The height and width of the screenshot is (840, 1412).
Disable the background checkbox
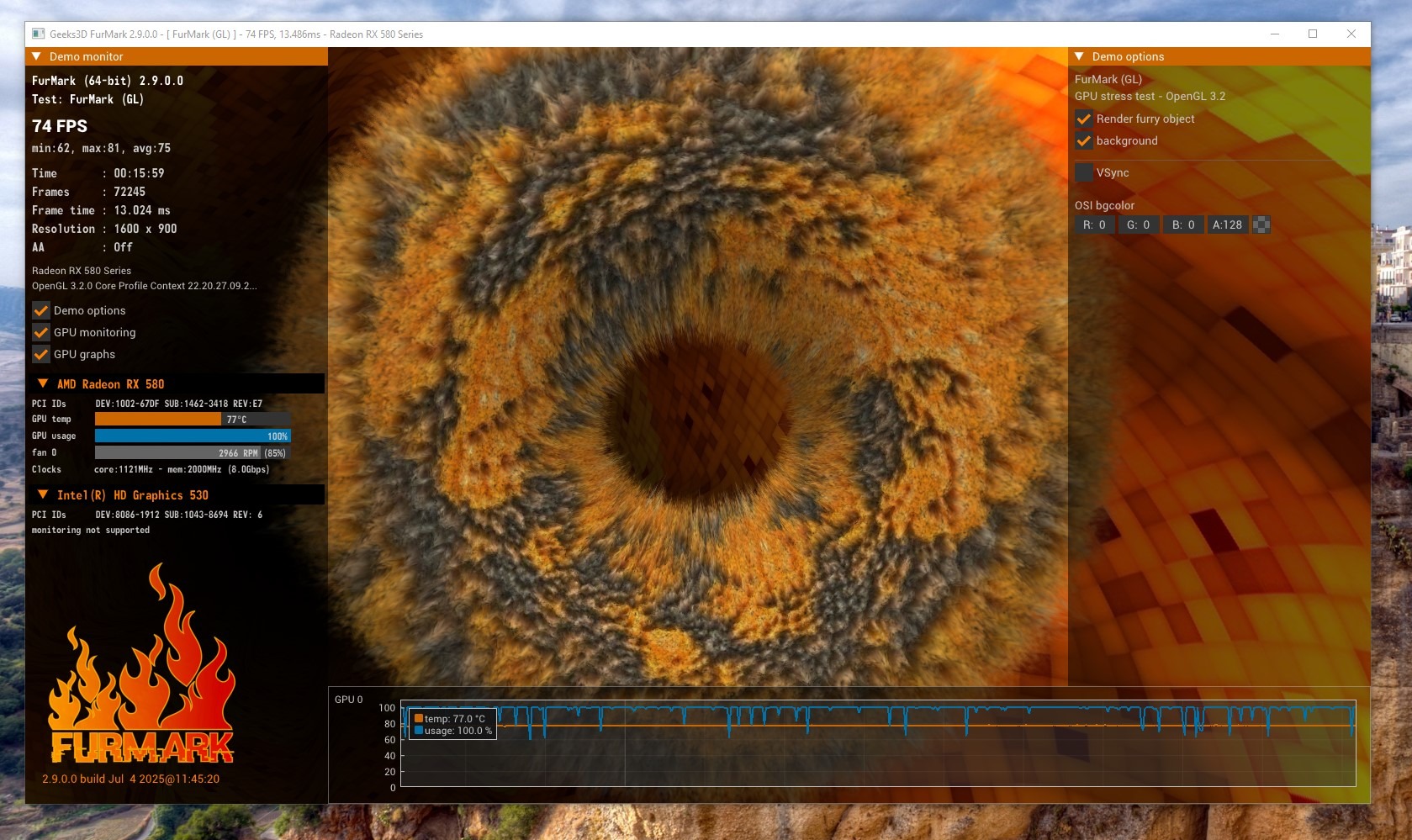(x=1084, y=140)
